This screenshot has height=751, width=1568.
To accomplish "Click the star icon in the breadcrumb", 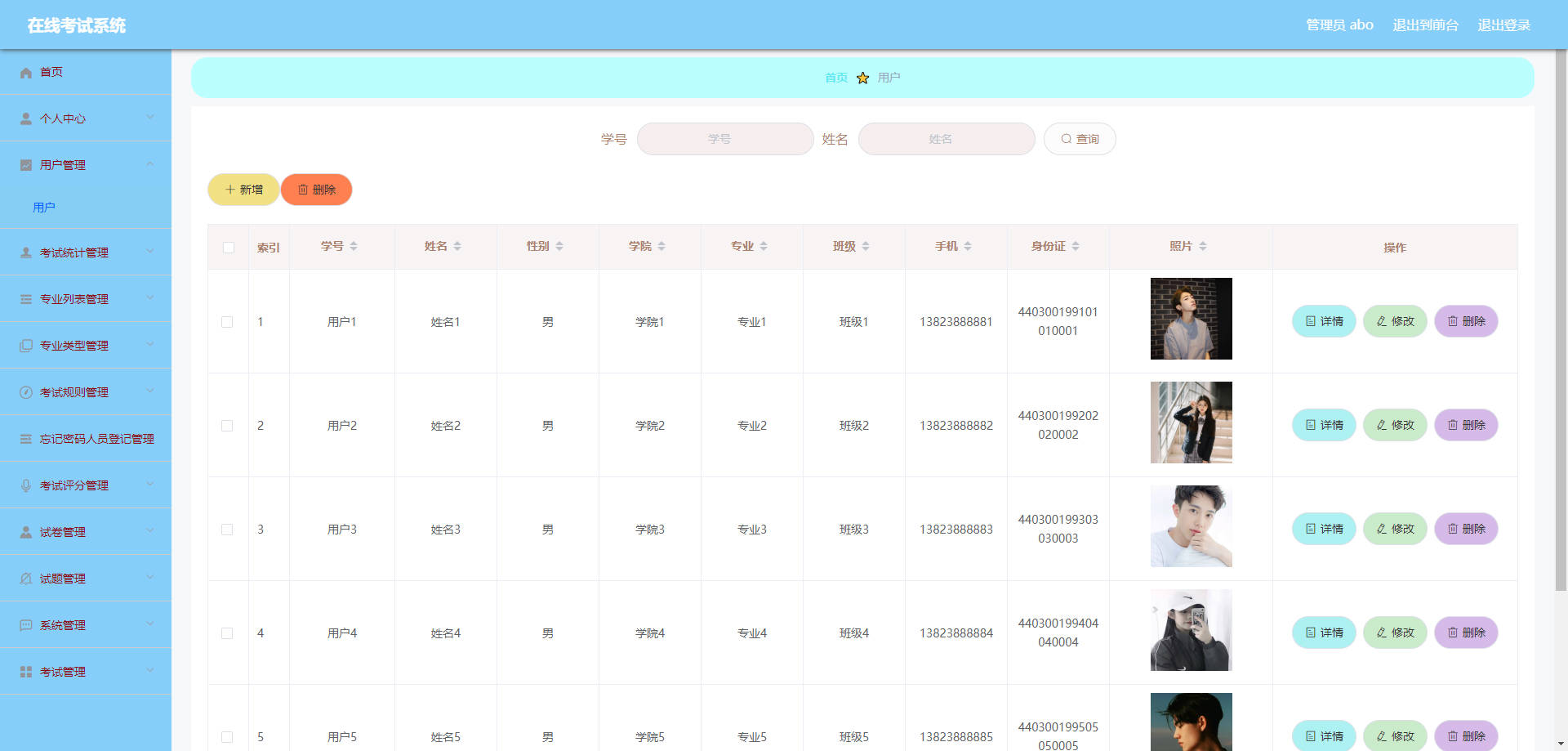I will [862, 78].
